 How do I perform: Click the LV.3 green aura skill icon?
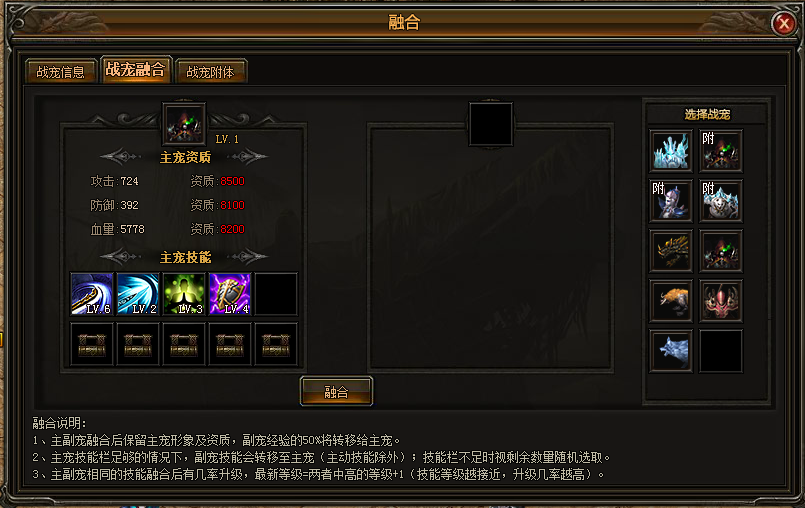tap(184, 294)
